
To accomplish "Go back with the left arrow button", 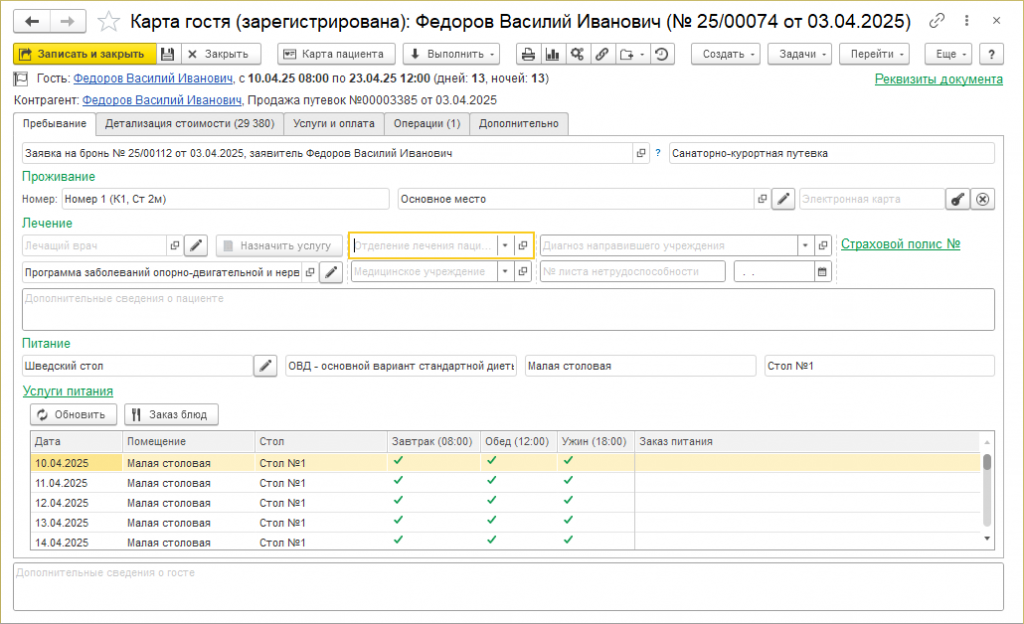I will (x=31, y=22).
